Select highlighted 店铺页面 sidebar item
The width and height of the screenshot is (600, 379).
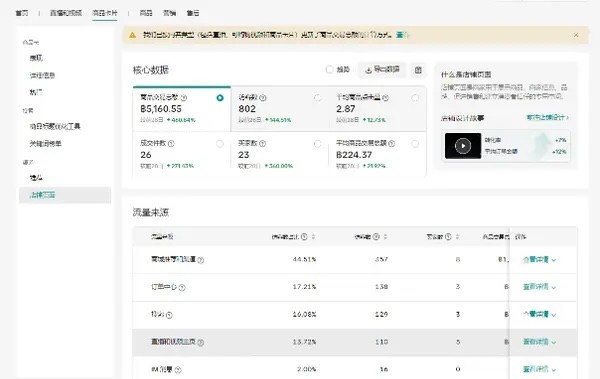[65, 195]
